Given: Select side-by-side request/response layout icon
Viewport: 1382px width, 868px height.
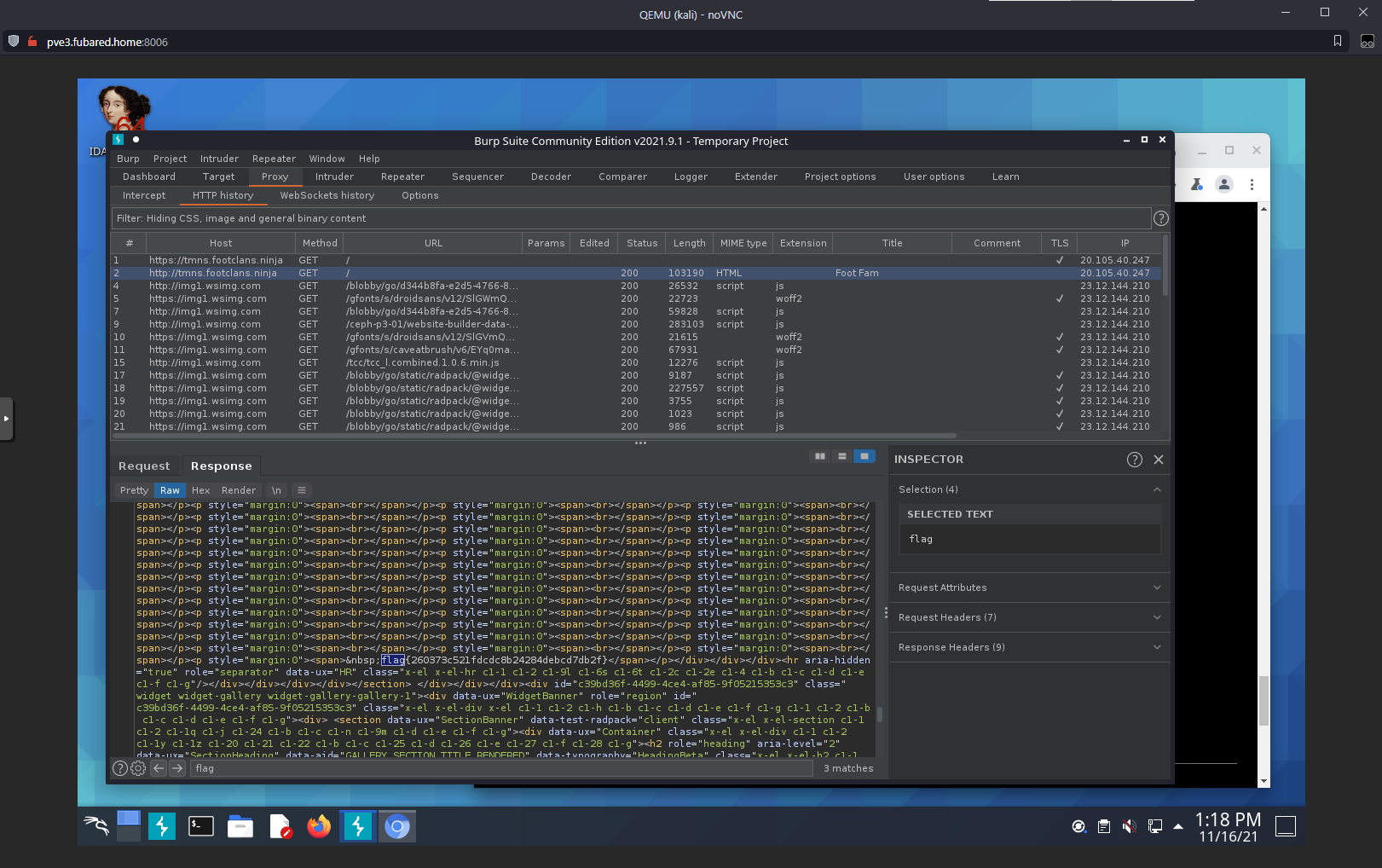Looking at the screenshot, I should 820,456.
